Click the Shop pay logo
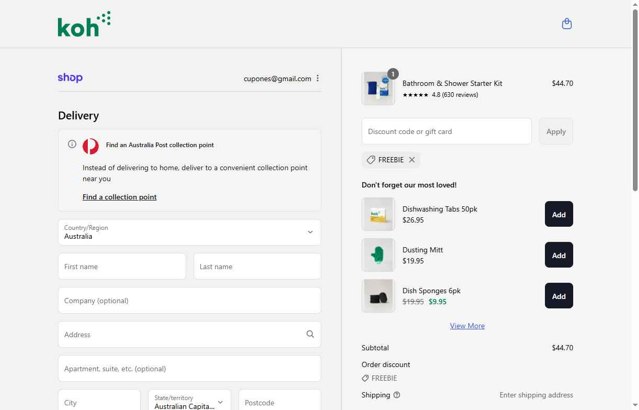Screen dimensions: 639x410 coord(70,77)
